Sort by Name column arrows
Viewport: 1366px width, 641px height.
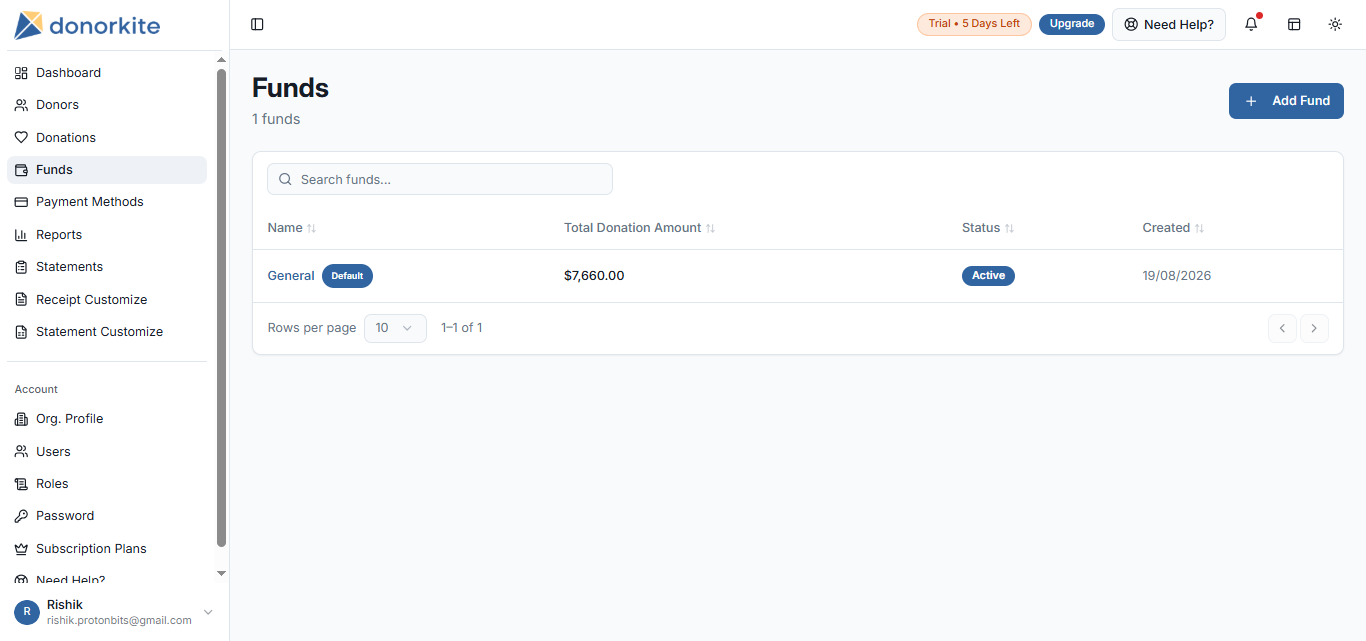click(x=311, y=228)
